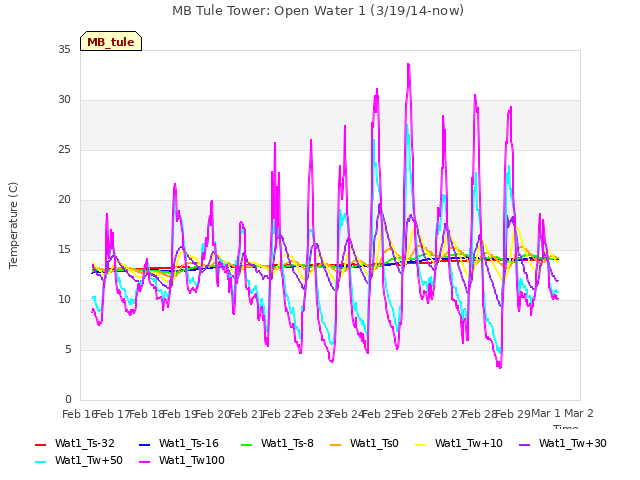640x480 pixels.
Task: Click the y-axis tick value 5
Action: point(68,349)
